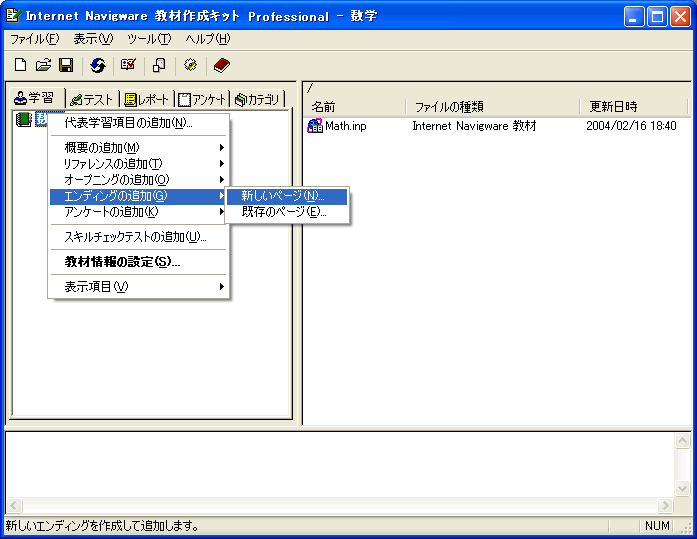
Task: Switch to the カテゴリ tab
Action: [257, 100]
